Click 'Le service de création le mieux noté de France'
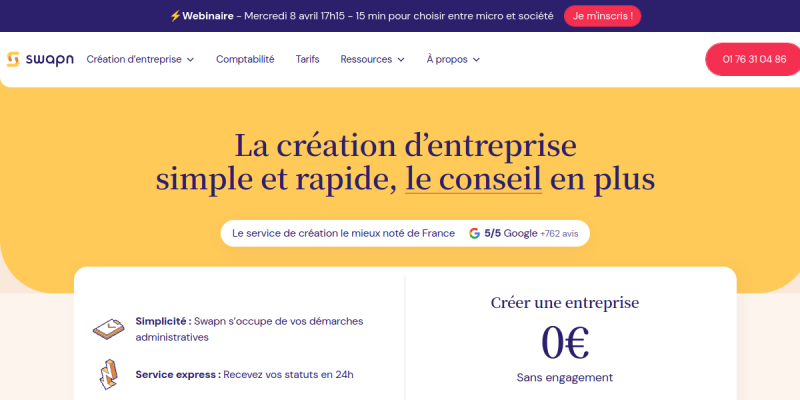Viewport: 800px width, 400px height. (x=343, y=233)
